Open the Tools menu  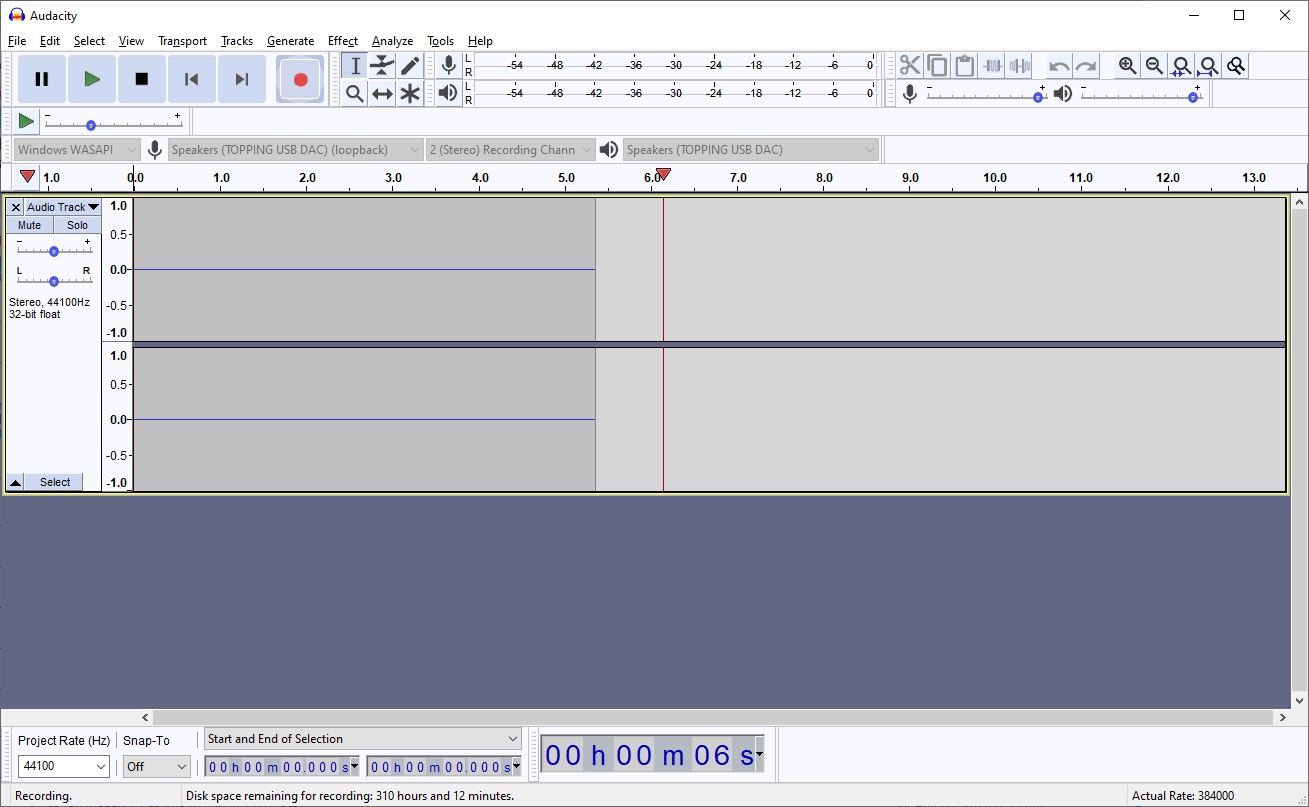[441, 41]
